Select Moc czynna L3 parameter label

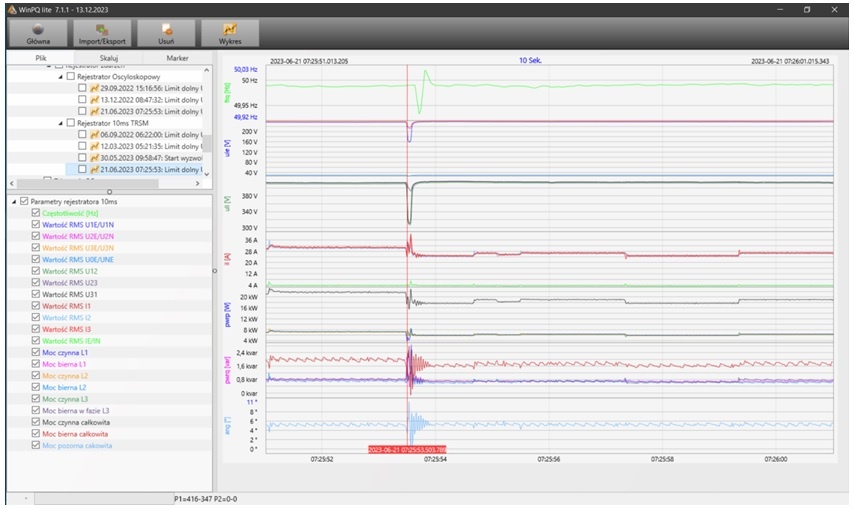(x=65, y=399)
